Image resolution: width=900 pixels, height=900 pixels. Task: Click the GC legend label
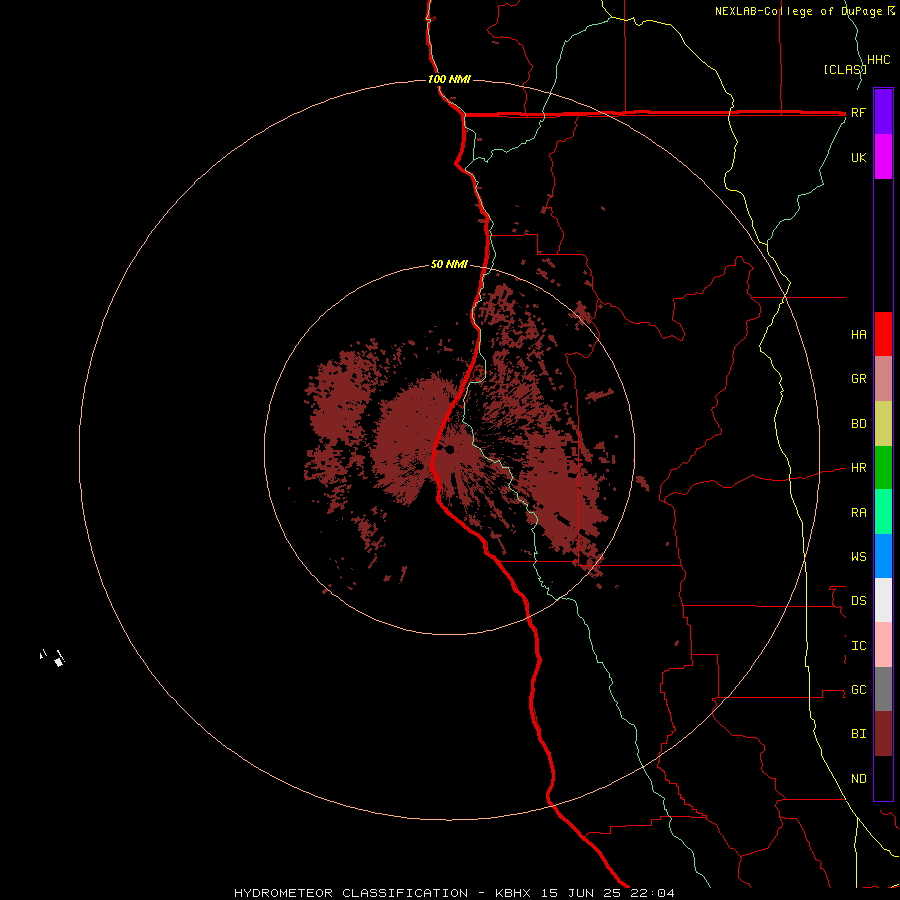pos(858,690)
